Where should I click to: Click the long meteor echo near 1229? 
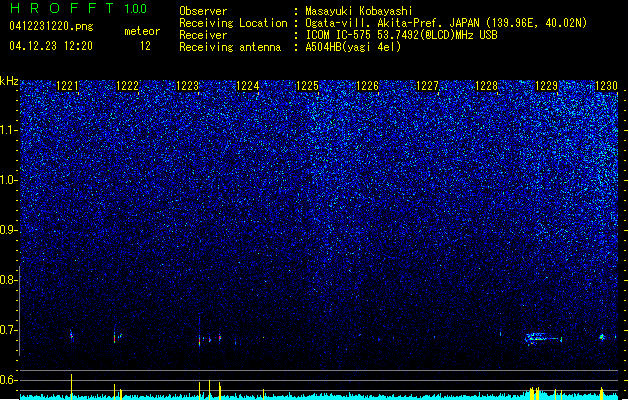[544, 339]
